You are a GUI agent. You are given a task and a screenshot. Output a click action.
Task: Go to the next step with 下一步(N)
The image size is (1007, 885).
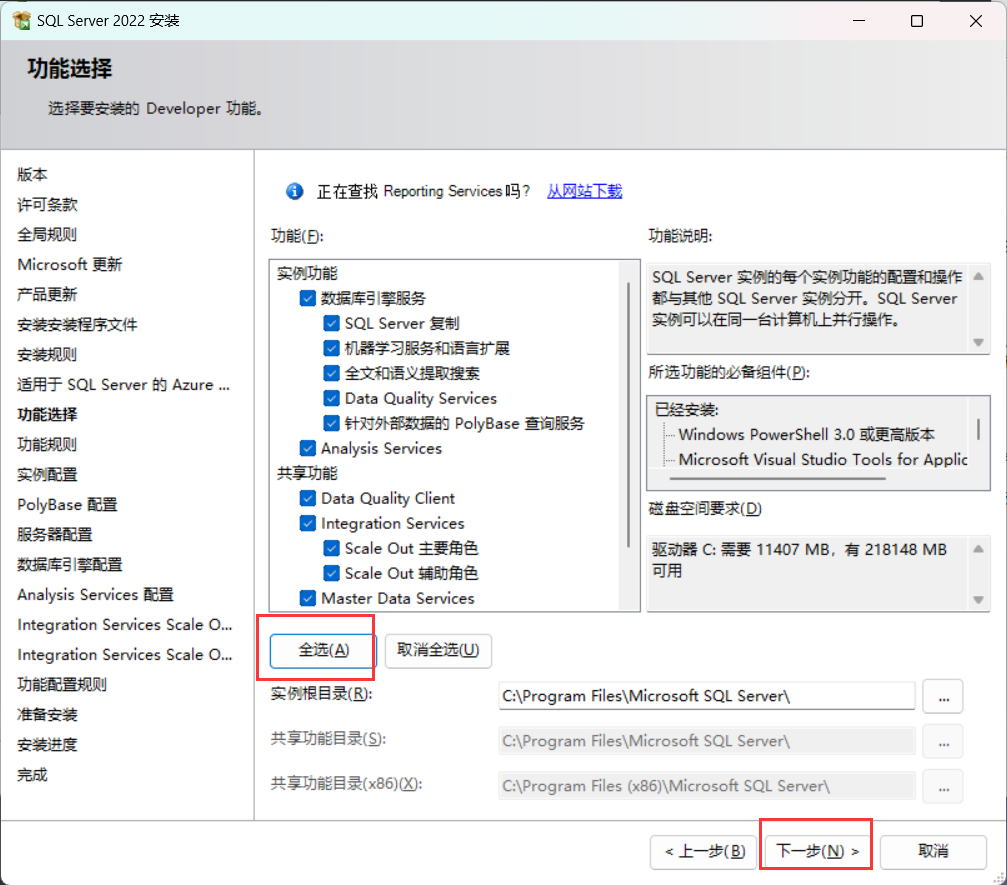pyautogui.click(x=817, y=852)
